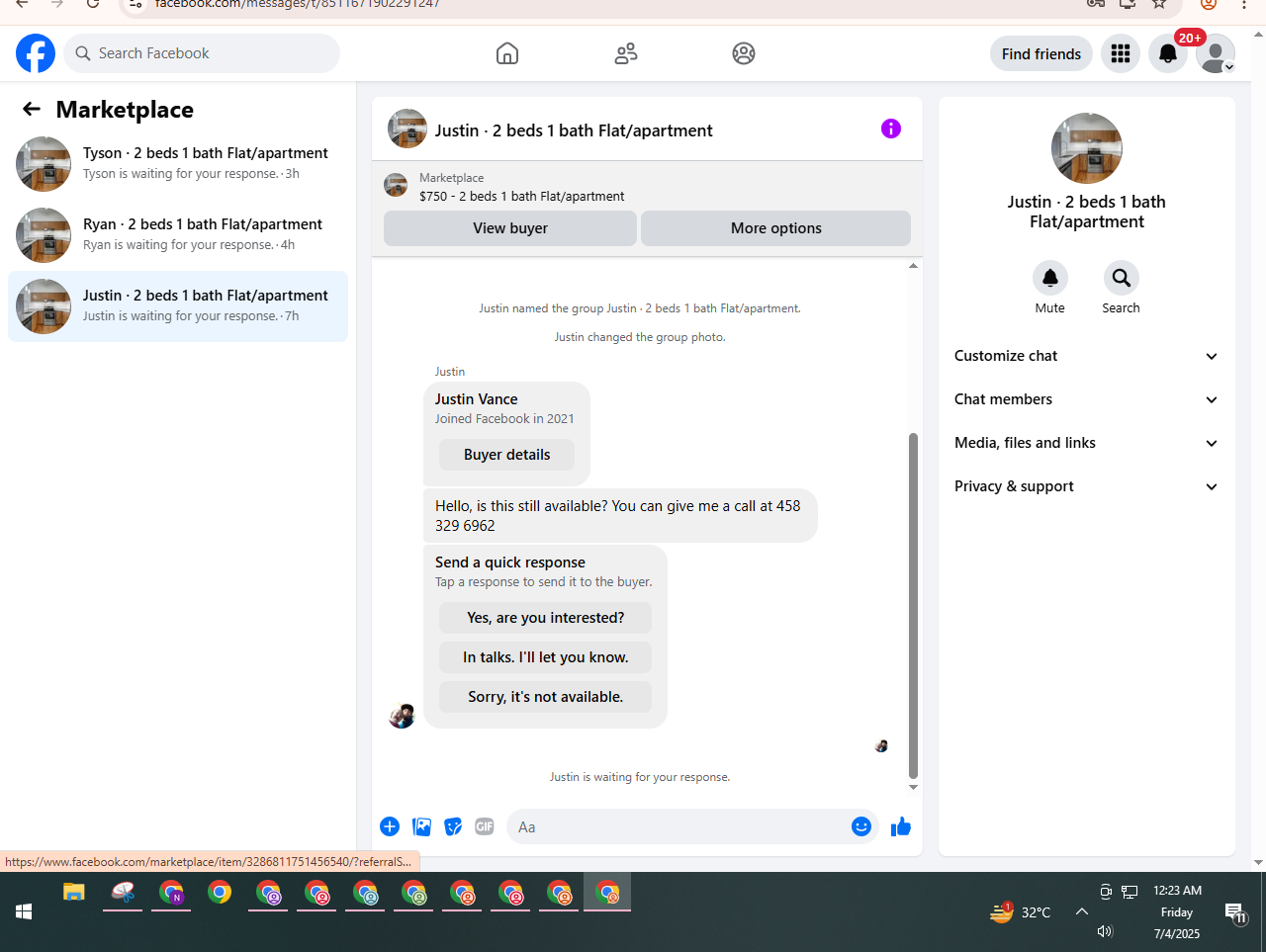
Task: Expand the Privacy & support section
Action: point(1086,486)
